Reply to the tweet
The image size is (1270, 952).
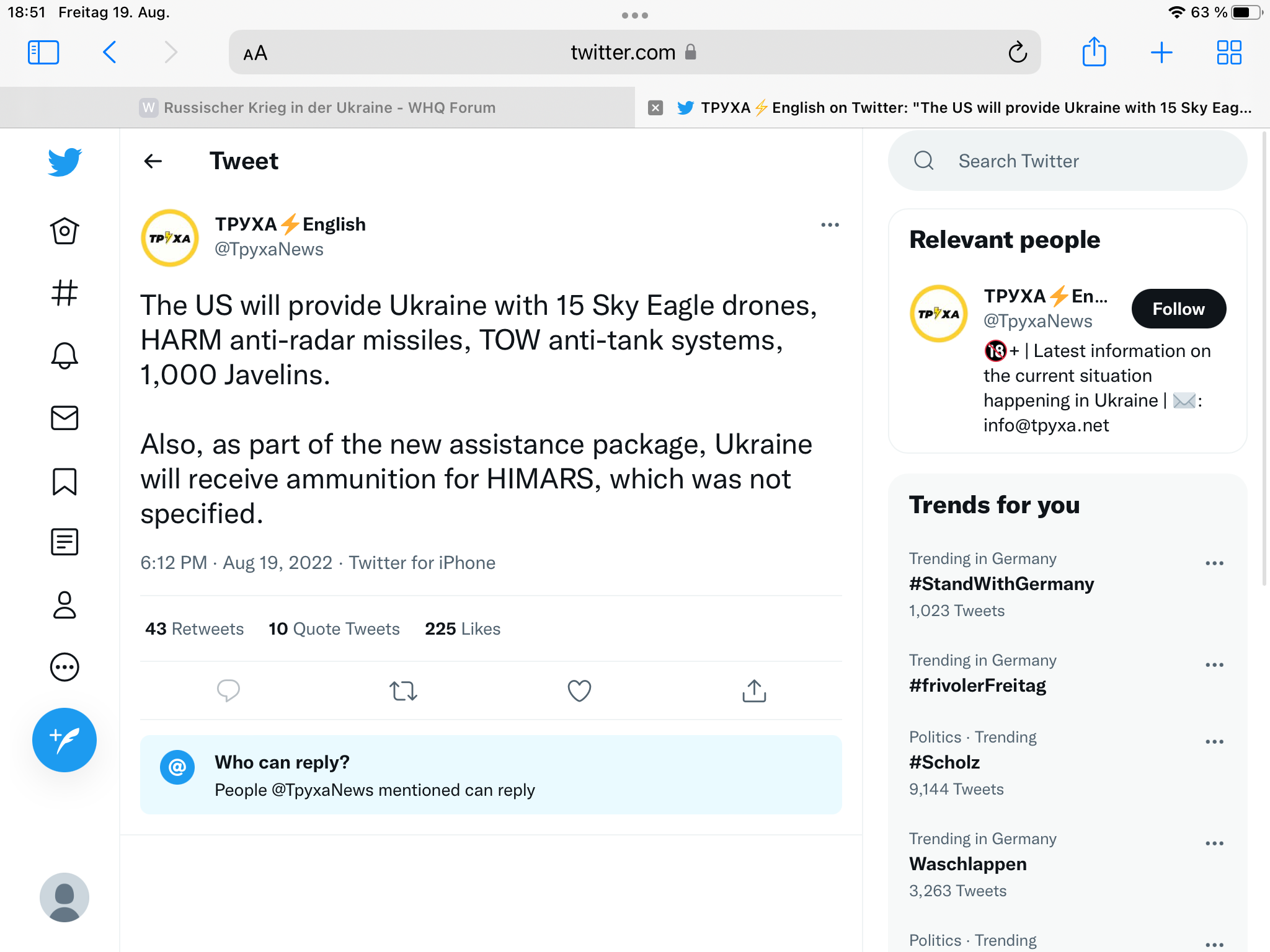point(228,690)
